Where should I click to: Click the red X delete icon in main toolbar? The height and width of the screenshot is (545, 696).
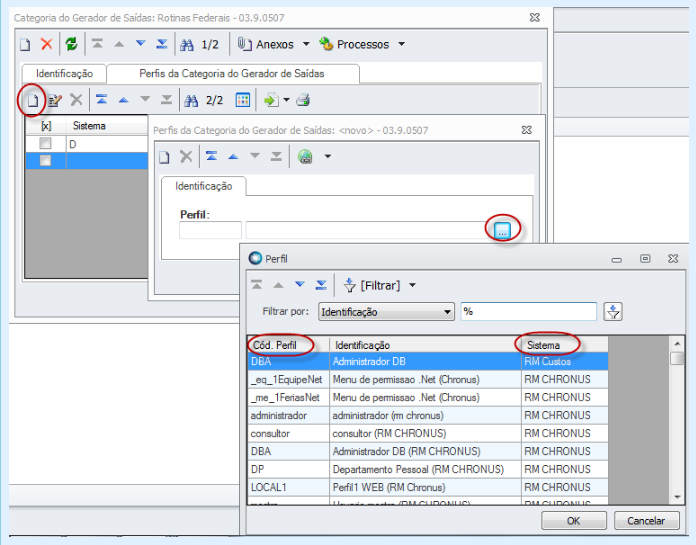[x=47, y=44]
